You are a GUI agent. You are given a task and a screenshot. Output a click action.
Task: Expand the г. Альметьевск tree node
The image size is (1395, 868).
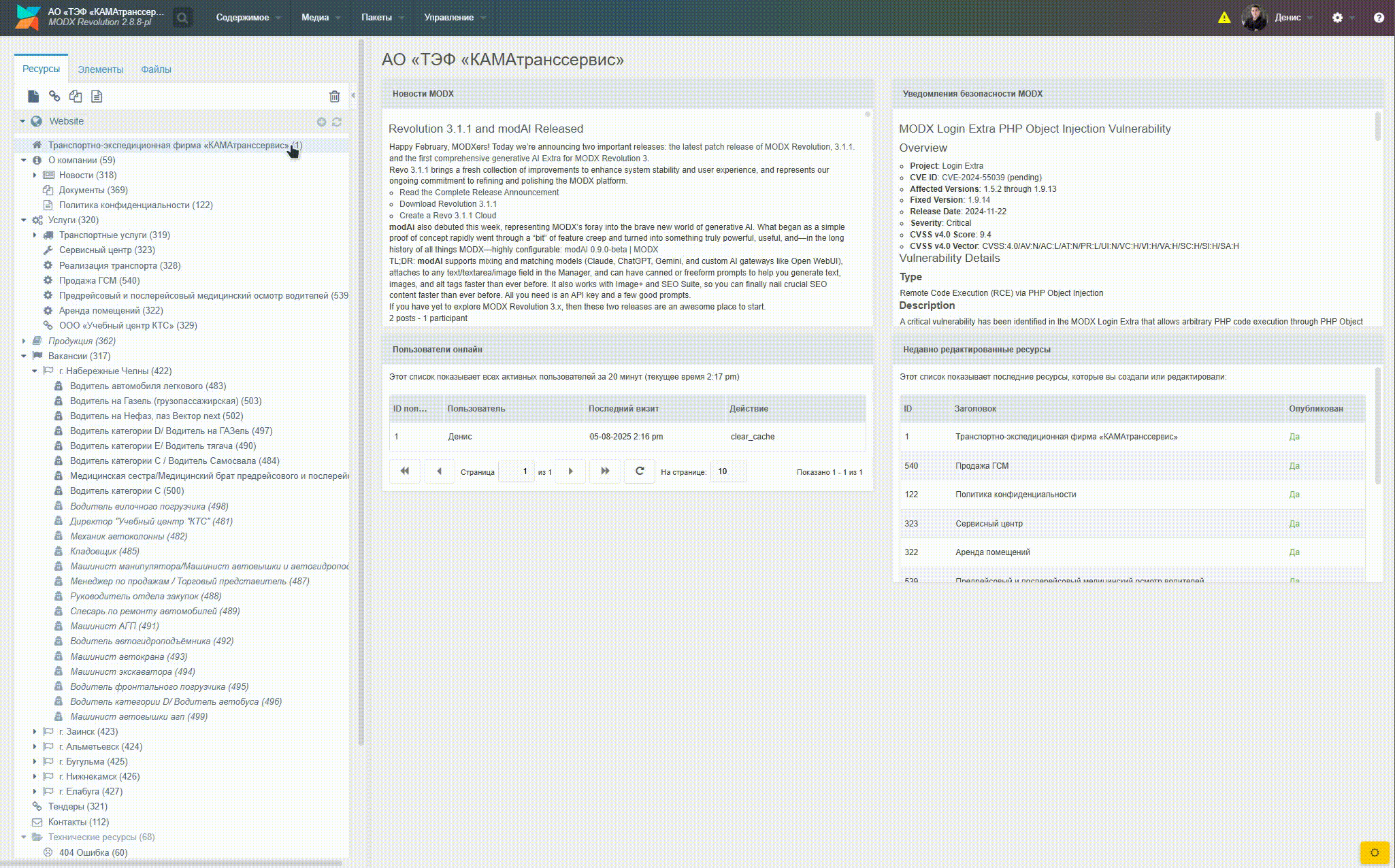(x=35, y=746)
